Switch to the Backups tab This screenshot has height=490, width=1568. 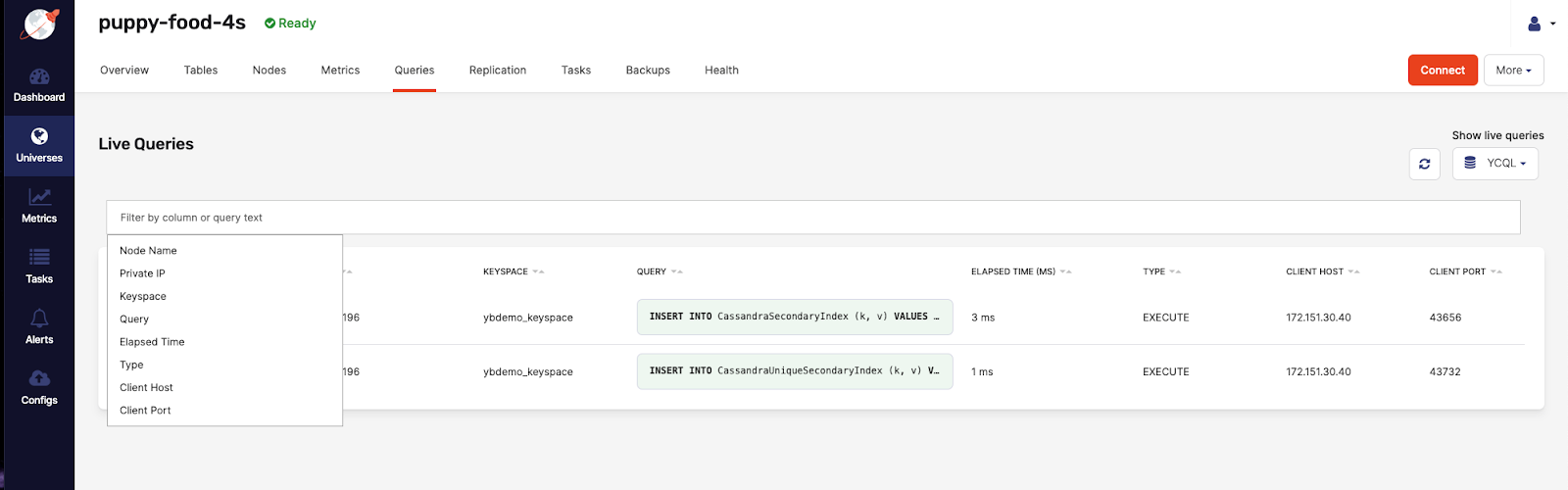point(648,71)
